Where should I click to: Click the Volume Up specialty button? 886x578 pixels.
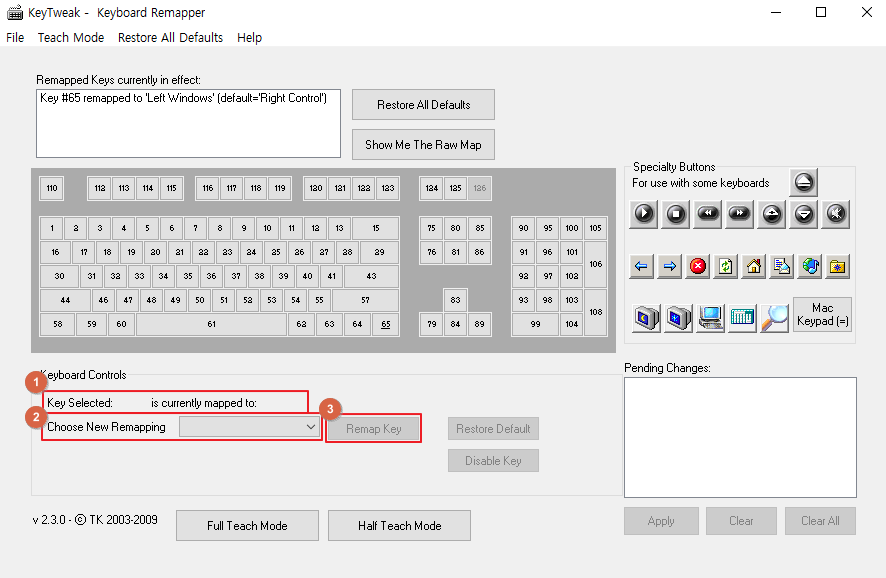[772, 214]
